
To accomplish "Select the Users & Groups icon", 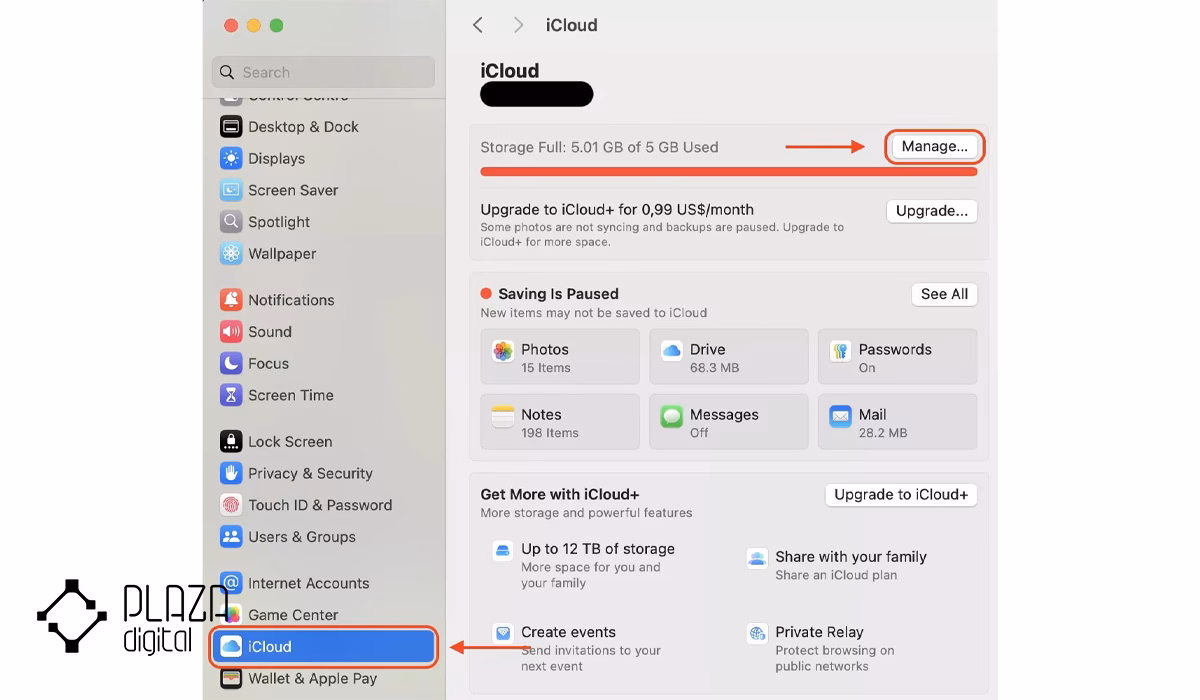I will click(x=231, y=537).
